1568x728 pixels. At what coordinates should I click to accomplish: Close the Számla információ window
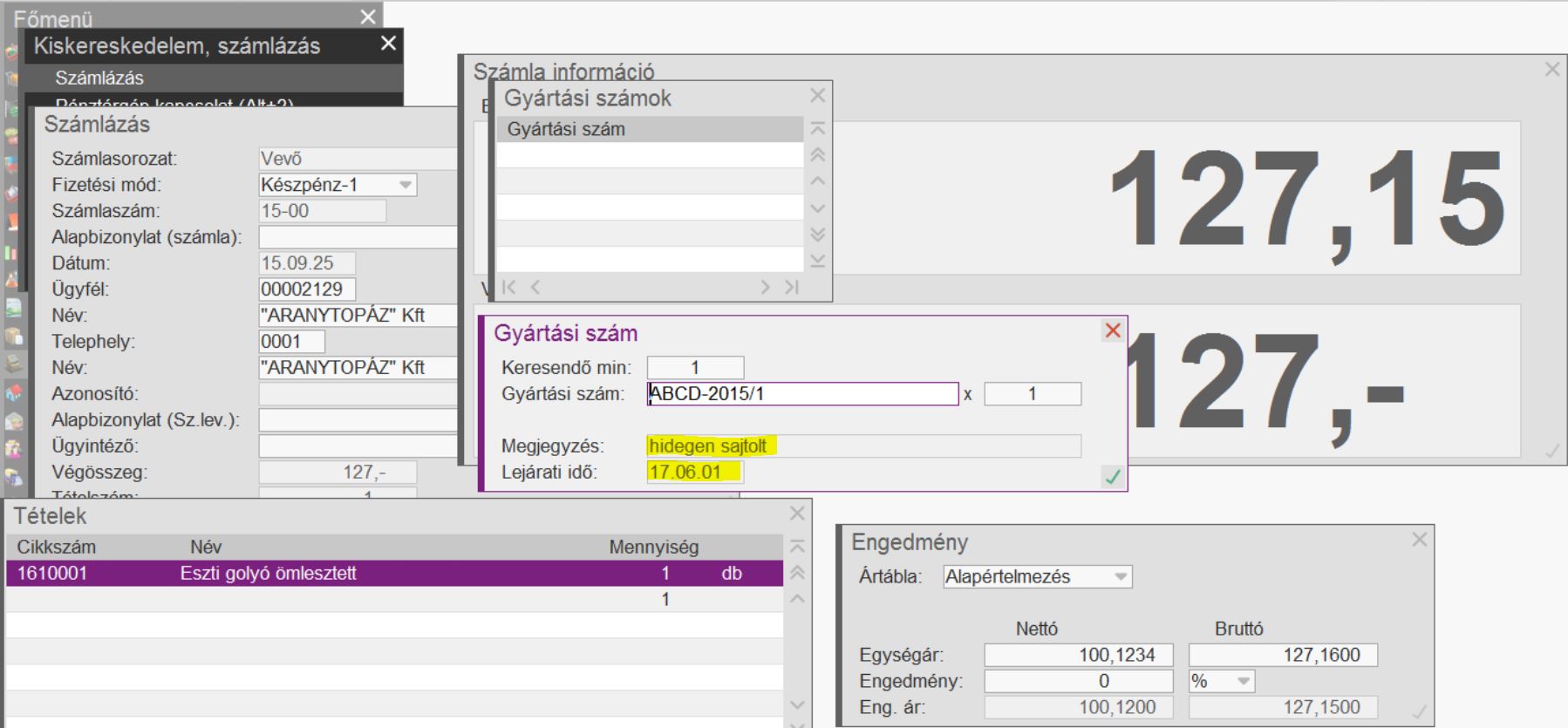(x=1551, y=69)
